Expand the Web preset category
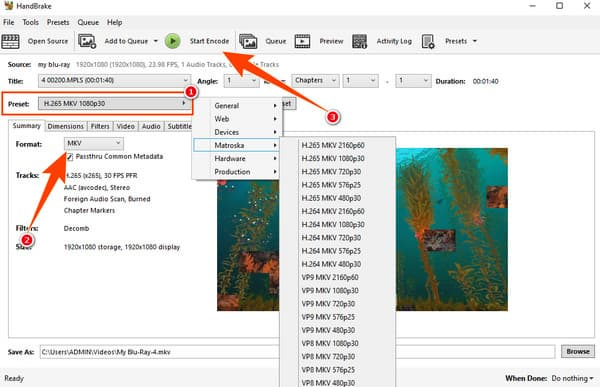600x387 pixels. 236,119
